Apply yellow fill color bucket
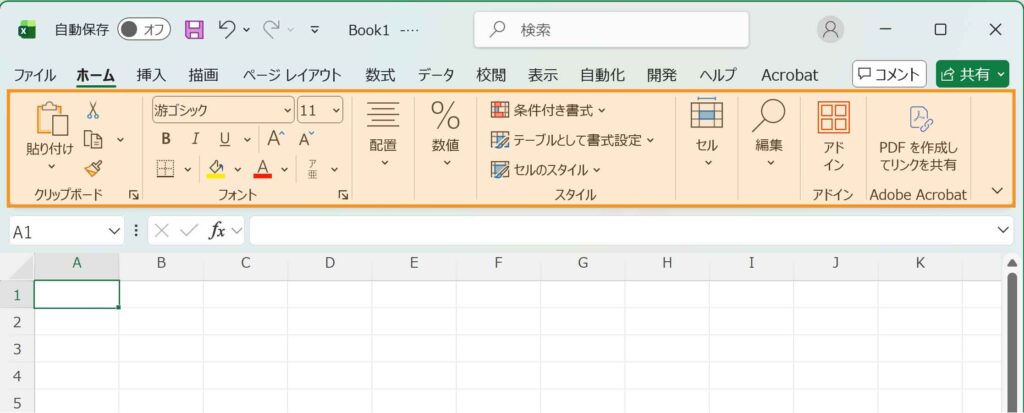The height and width of the screenshot is (413, 1024). (216, 169)
